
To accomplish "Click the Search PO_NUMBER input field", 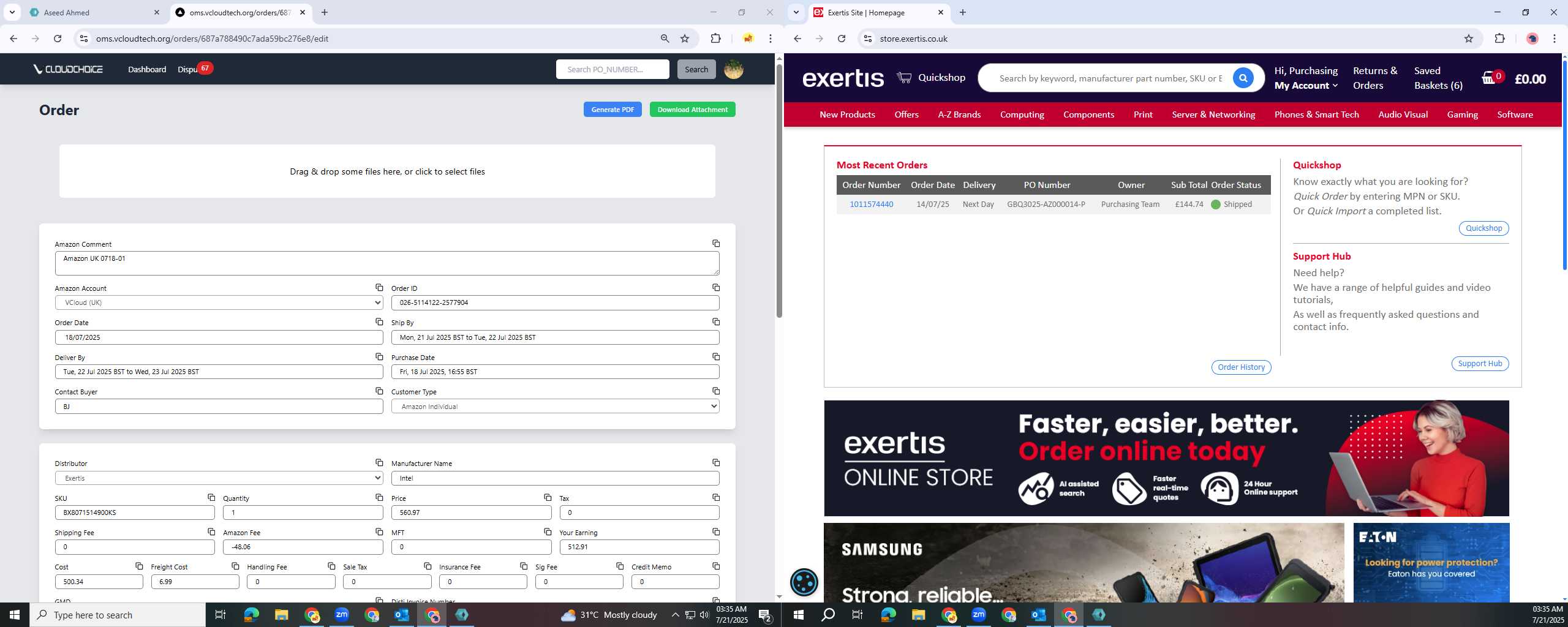I will (x=612, y=69).
